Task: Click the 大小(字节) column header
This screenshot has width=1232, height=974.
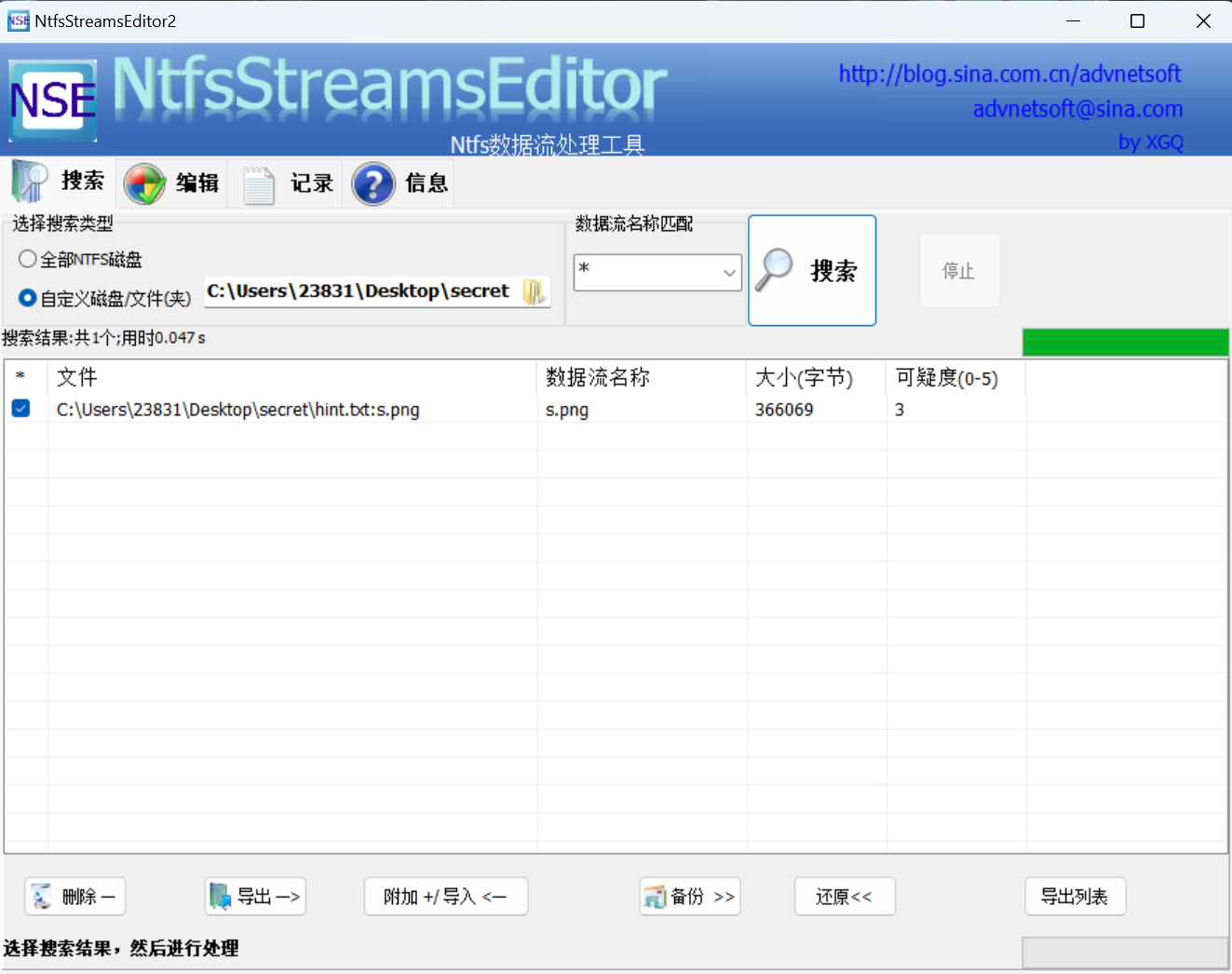Action: pos(817,376)
